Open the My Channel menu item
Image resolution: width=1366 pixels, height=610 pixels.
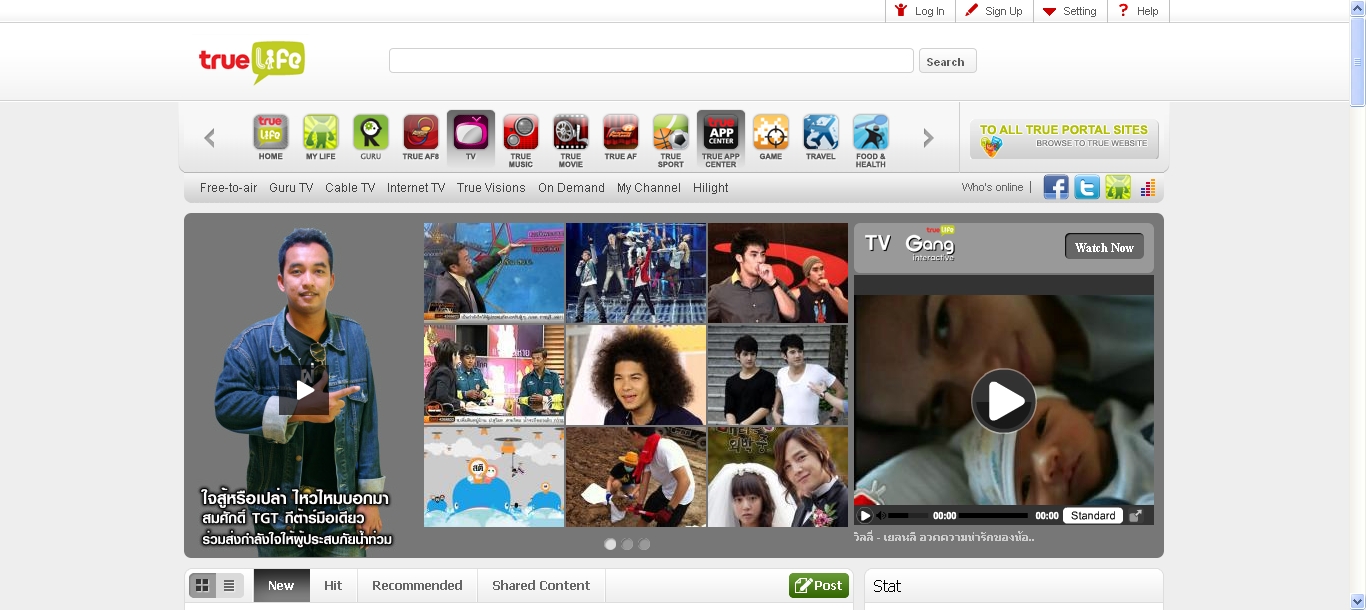tap(649, 188)
